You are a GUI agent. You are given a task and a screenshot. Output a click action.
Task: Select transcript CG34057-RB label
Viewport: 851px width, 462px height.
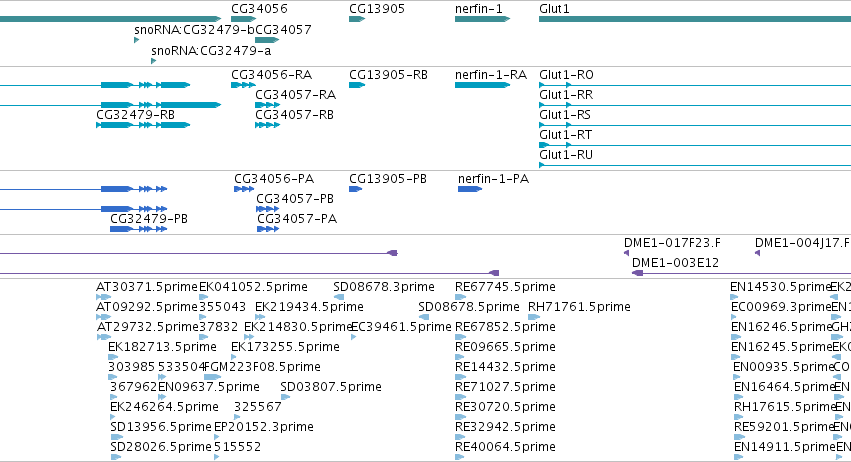click(295, 115)
